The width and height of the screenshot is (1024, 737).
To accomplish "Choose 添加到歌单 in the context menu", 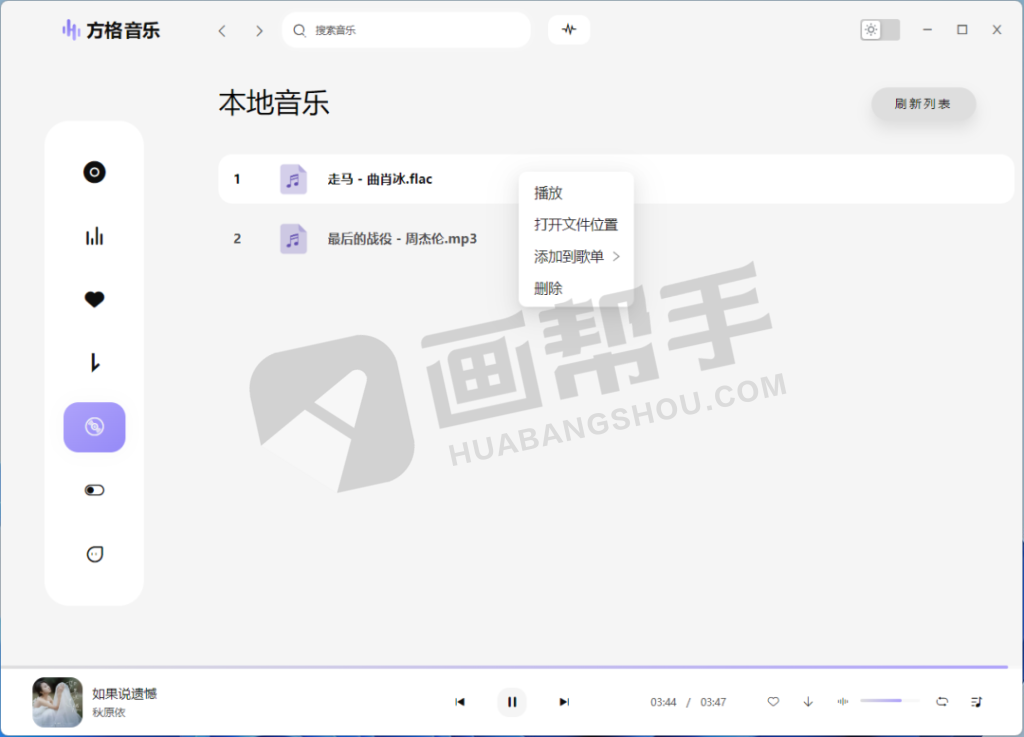I will click(568, 257).
